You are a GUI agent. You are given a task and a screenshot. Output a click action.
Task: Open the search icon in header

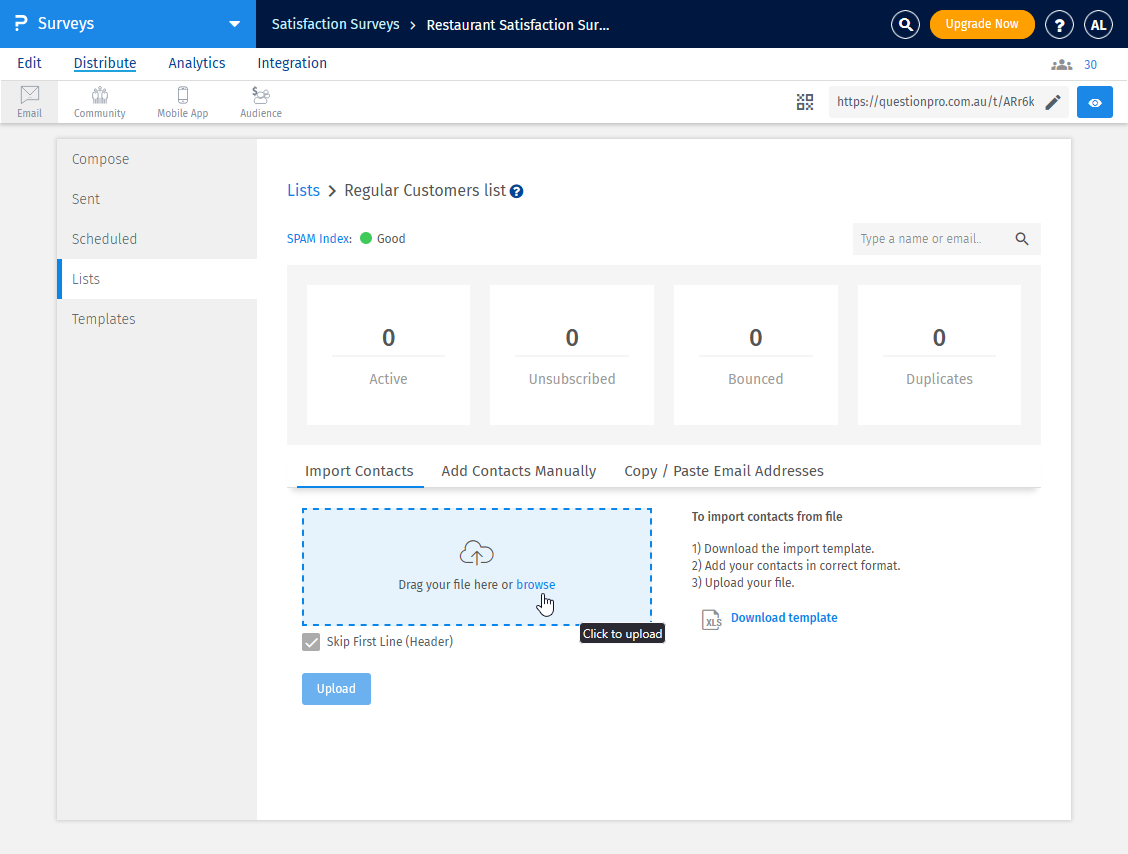point(905,25)
